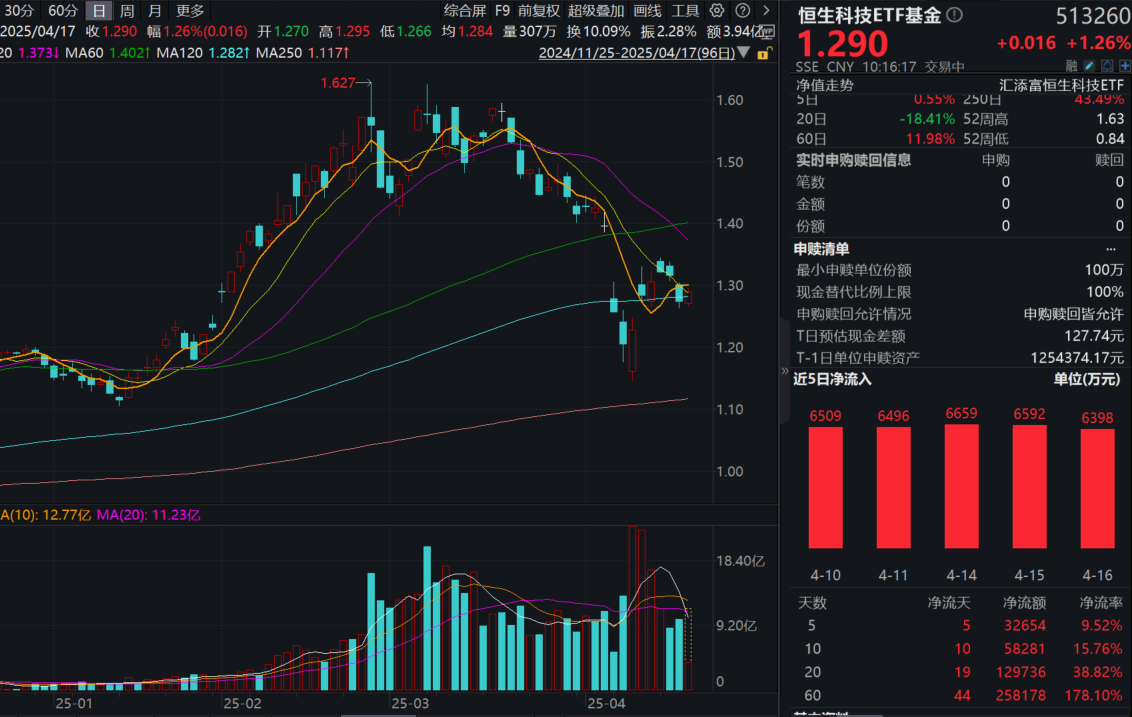Click the small WP icon near 额3.94亿
Screen dimensions: 1132x717
[768, 31]
